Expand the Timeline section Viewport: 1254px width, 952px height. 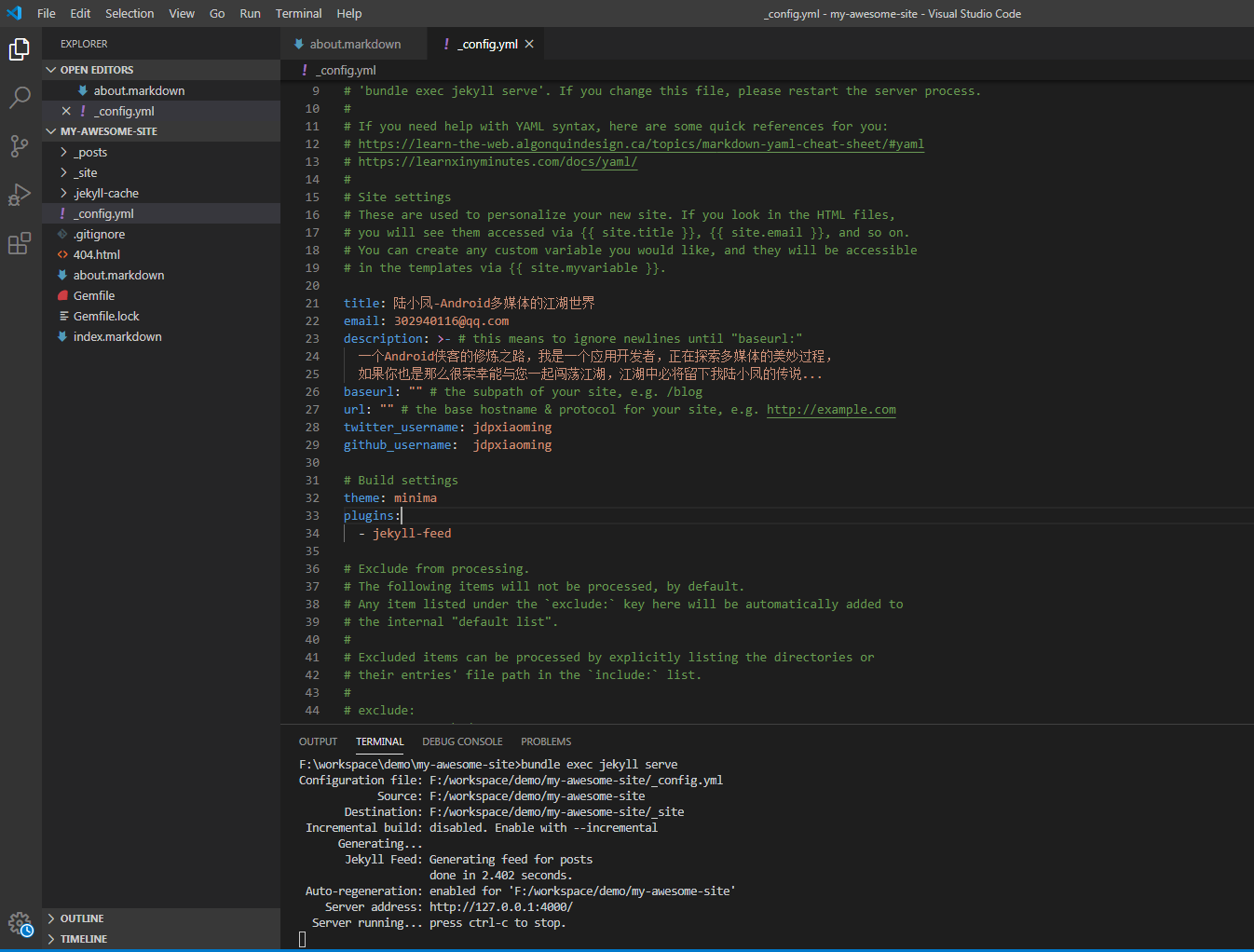(51, 939)
